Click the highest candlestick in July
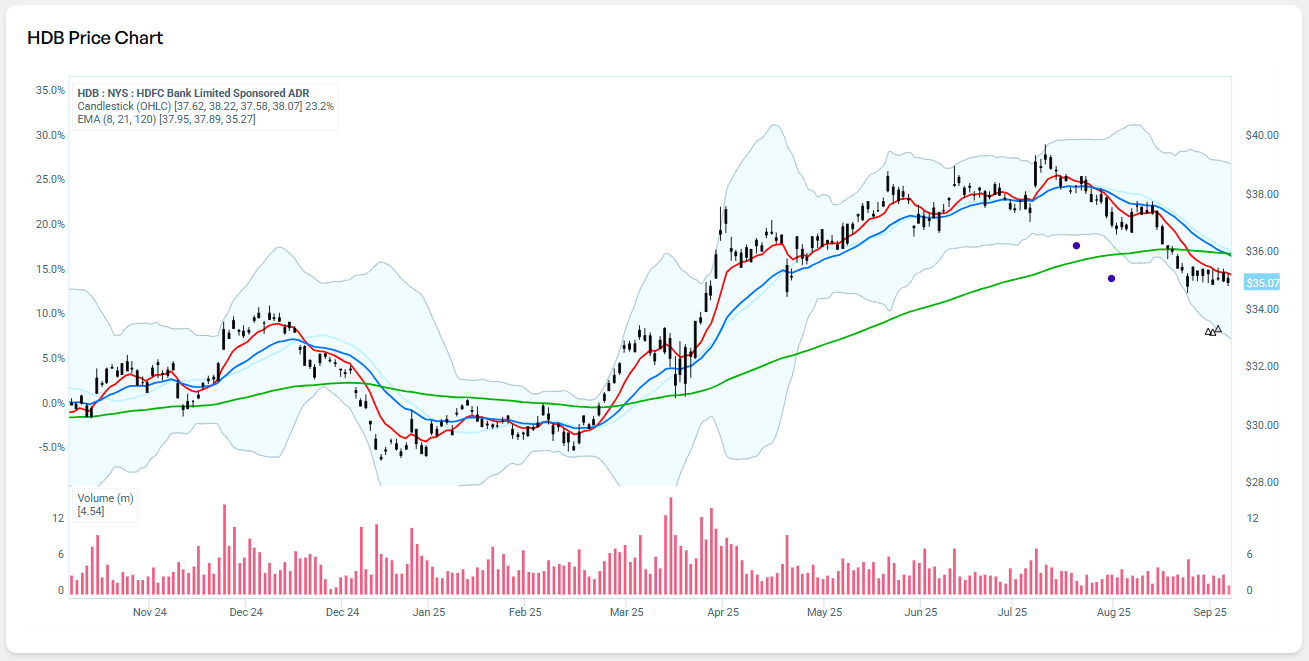Screen dimensions: 1309x661 1044,155
